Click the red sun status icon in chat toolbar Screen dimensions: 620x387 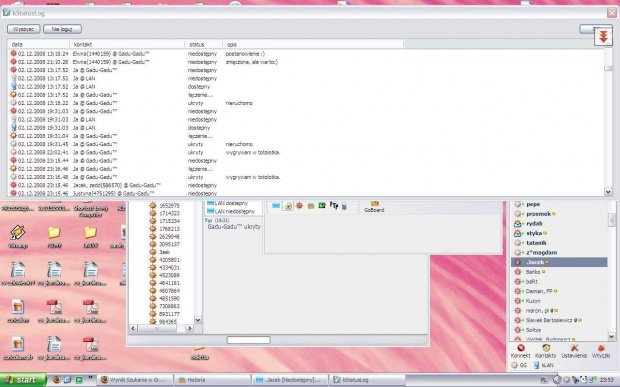point(299,206)
